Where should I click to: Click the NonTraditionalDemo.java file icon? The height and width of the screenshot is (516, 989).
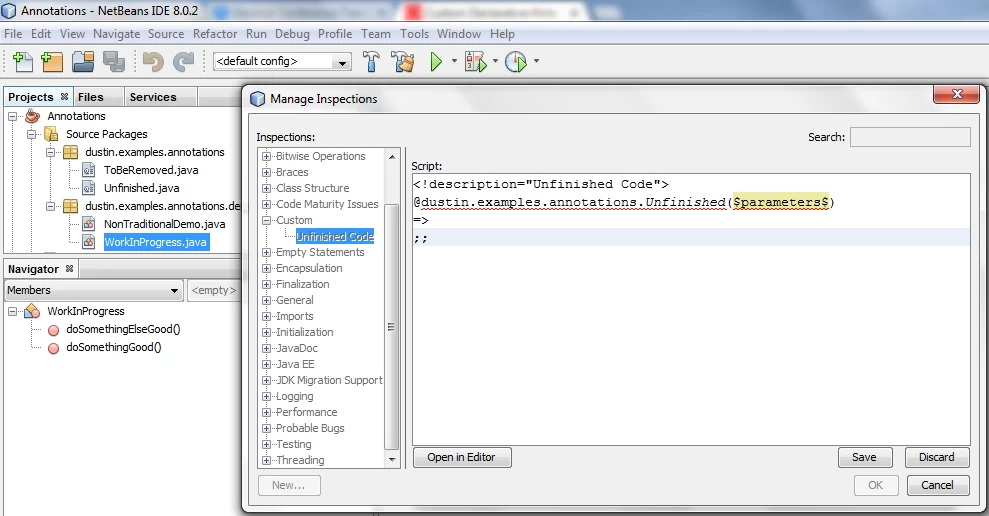pos(89,224)
